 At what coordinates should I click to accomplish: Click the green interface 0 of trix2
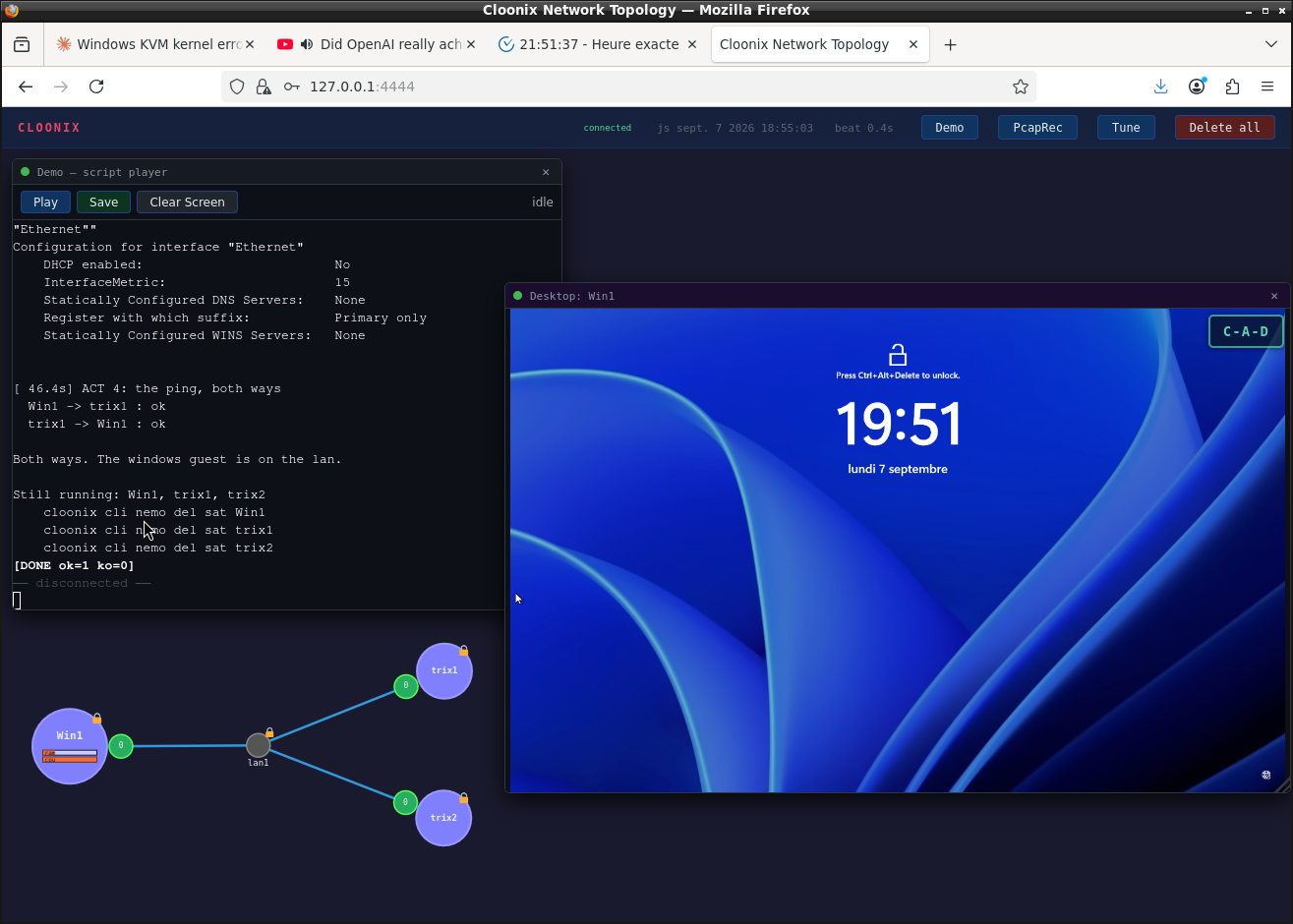pos(405,803)
